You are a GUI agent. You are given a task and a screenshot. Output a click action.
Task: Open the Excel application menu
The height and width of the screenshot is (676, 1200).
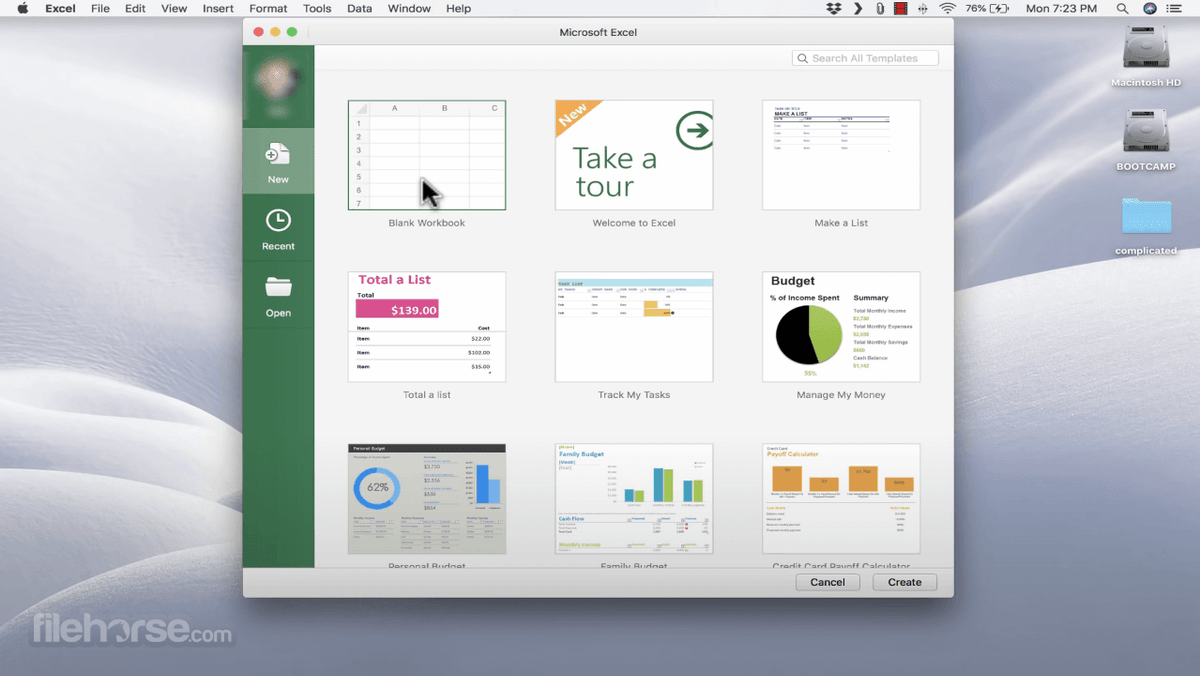(60, 9)
